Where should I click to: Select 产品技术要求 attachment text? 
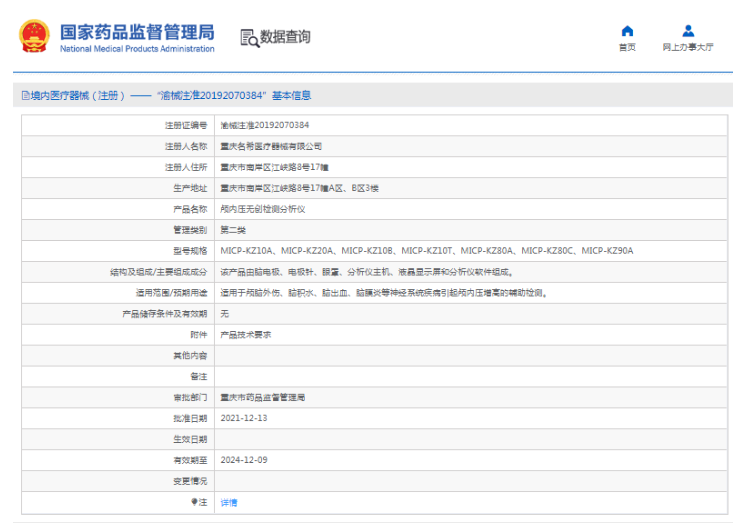point(246,335)
